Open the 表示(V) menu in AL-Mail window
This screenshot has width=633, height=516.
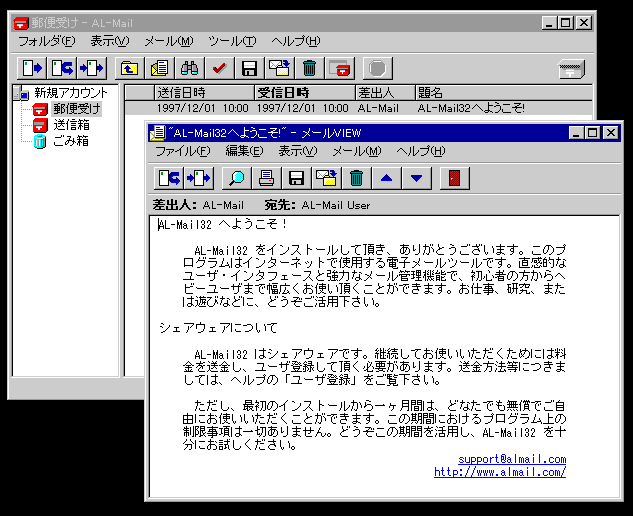[109, 41]
